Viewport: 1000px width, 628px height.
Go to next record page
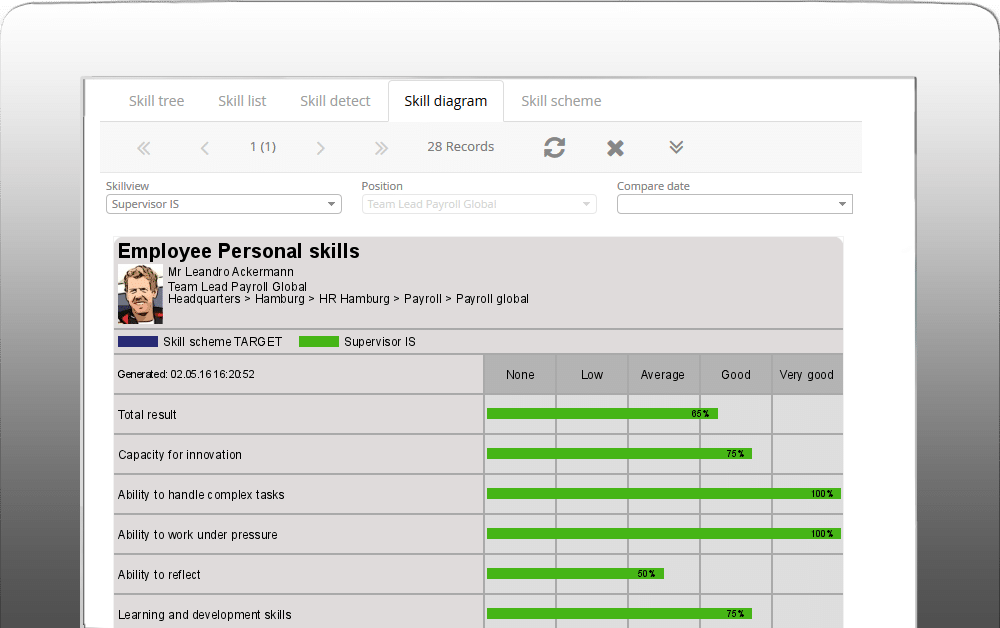point(320,149)
